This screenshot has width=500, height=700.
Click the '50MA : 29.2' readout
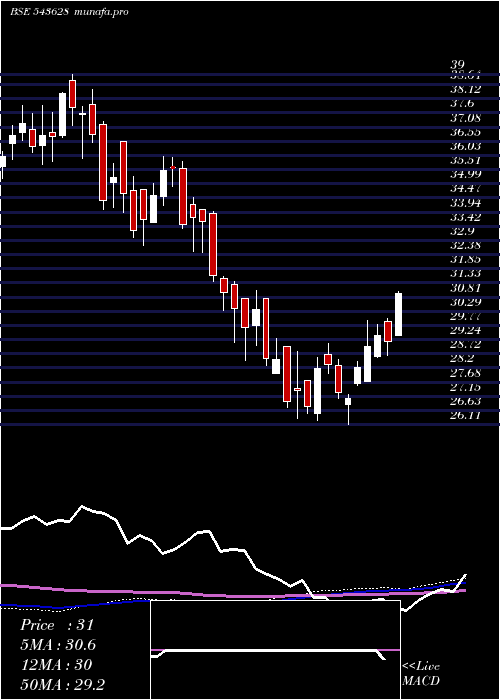[62, 684]
